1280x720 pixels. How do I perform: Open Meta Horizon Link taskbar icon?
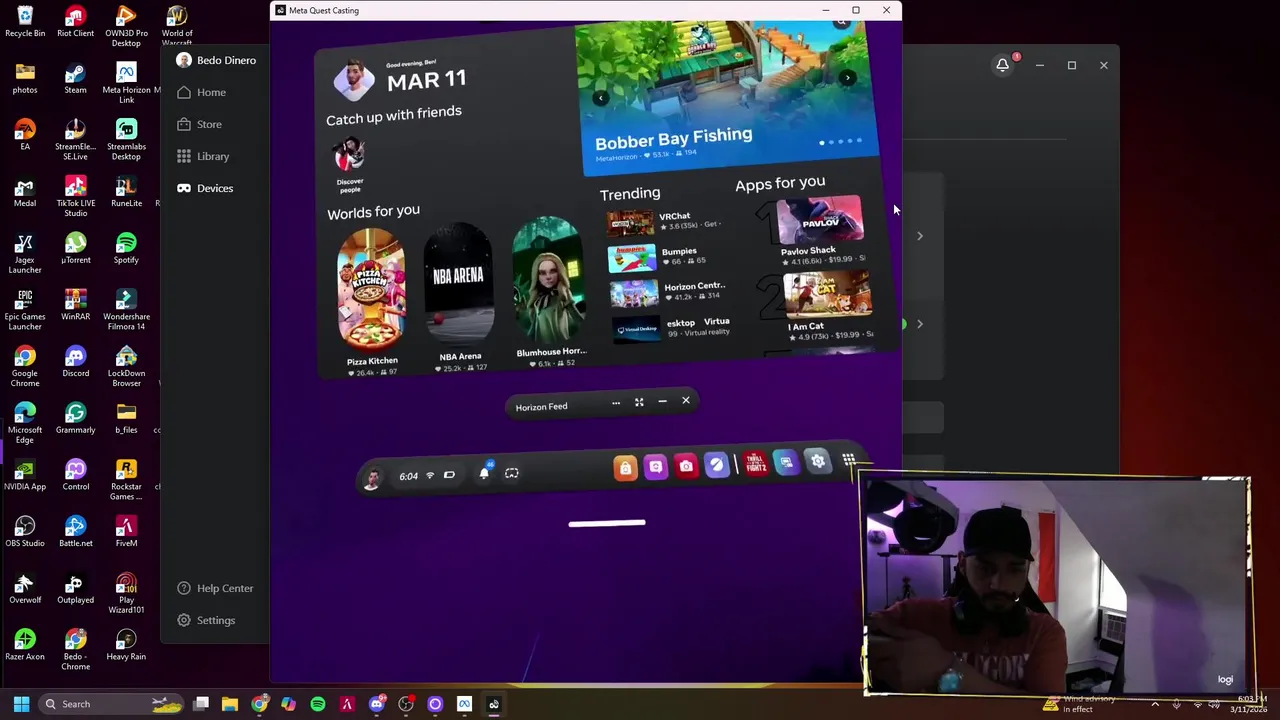tap(464, 704)
